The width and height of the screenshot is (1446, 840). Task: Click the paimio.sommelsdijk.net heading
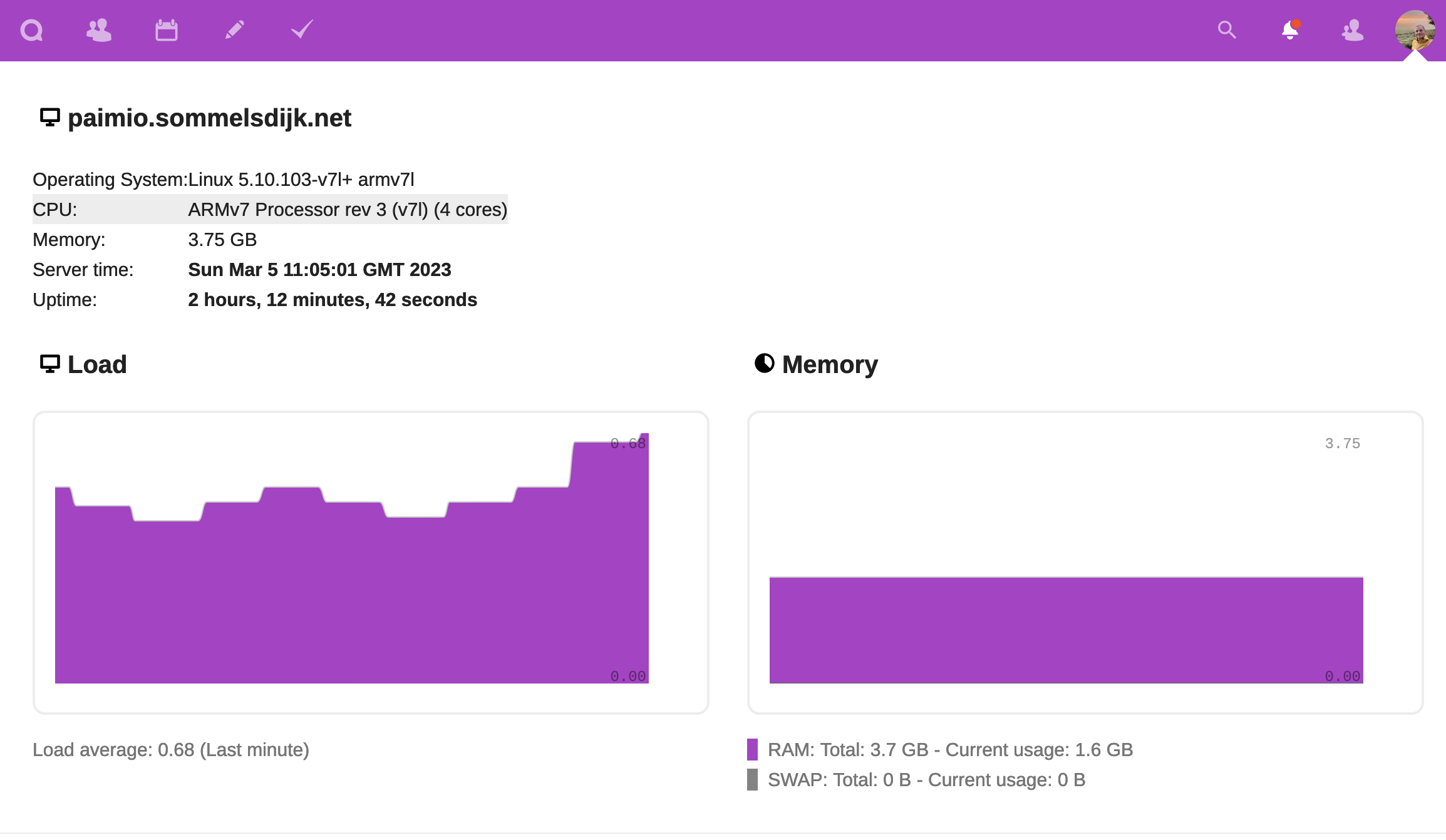210,118
